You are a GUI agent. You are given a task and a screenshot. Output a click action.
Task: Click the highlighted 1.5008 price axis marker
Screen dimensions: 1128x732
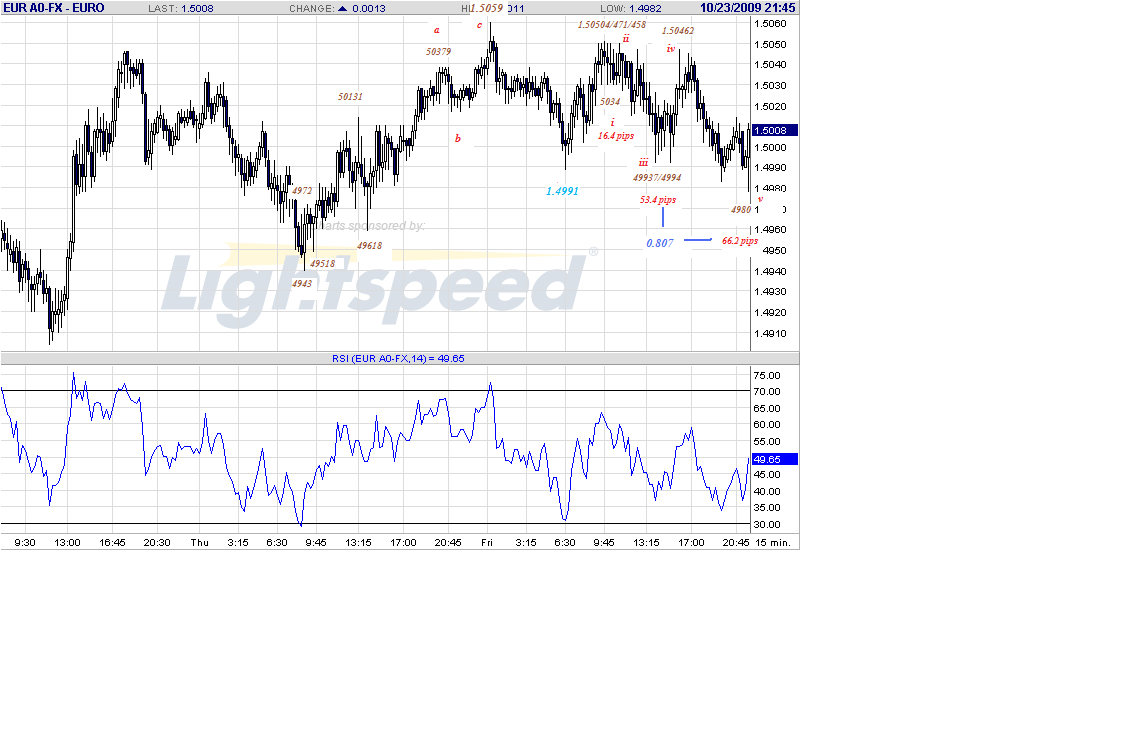[x=774, y=130]
